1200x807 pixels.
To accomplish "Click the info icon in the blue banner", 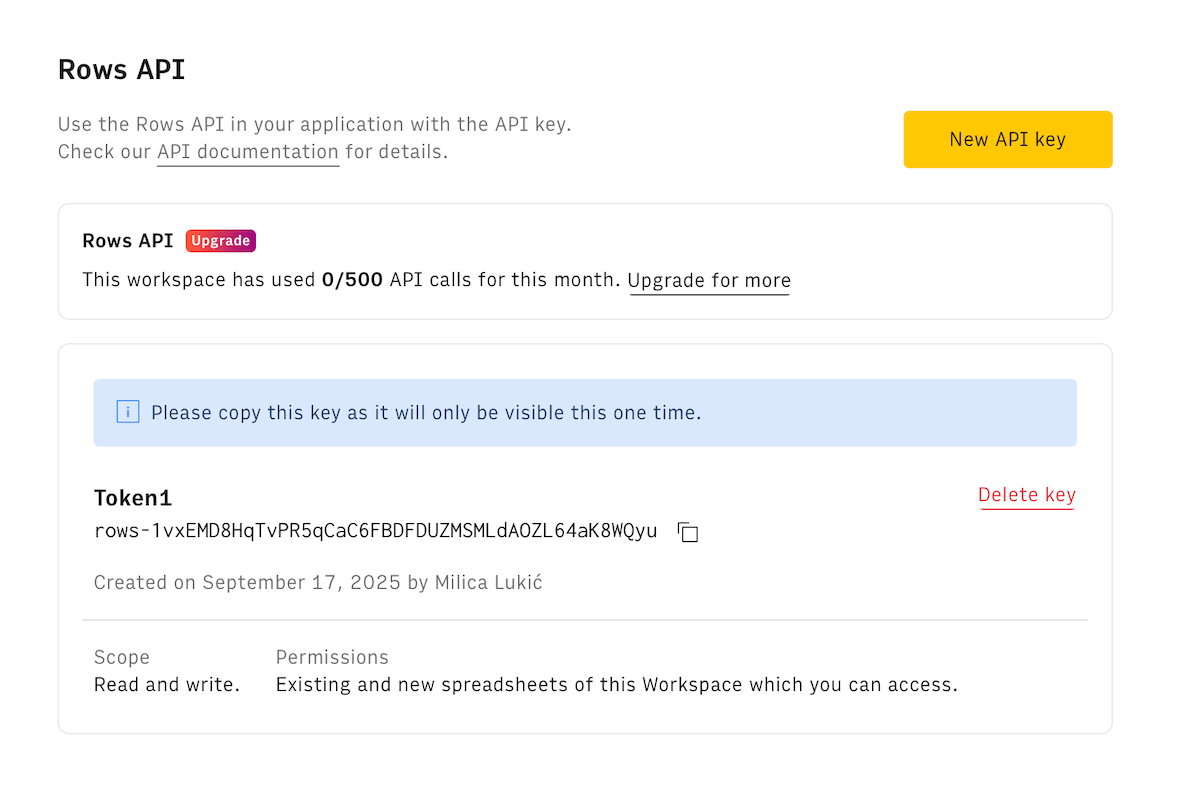I will [x=128, y=412].
